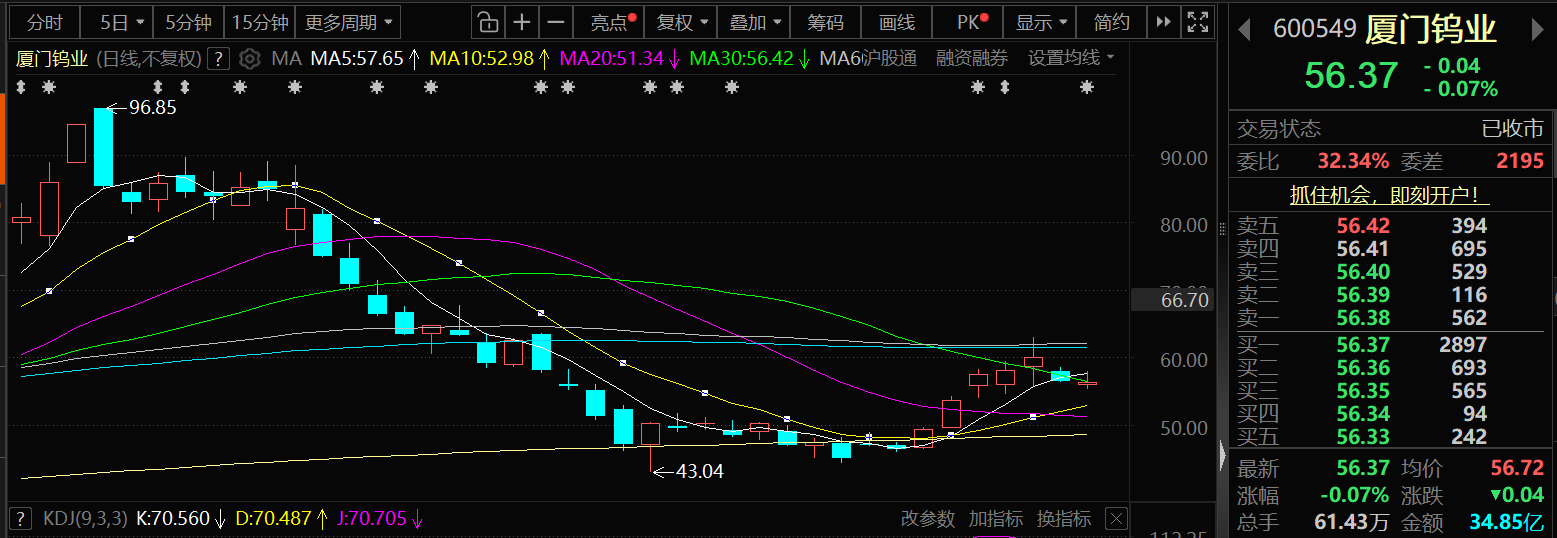The image size is (1557, 538).
Task: Open MA settings gear icon
Action: [x=250, y=59]
